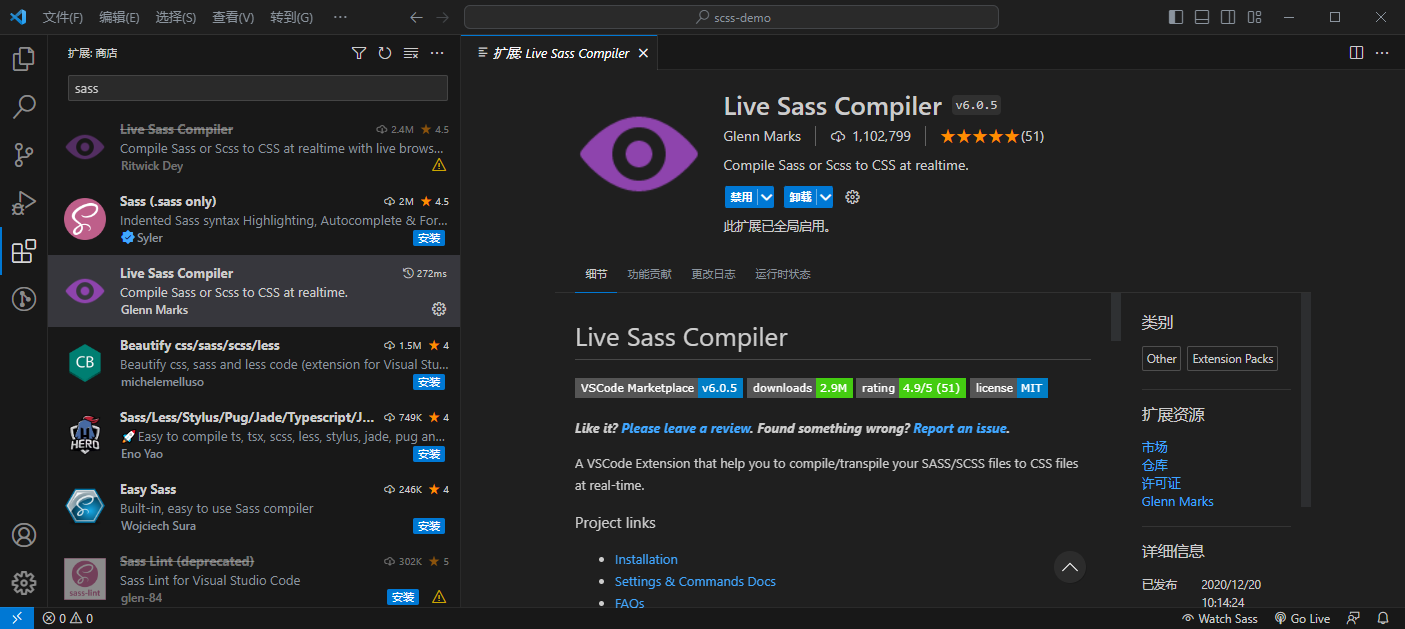This screenshot has width=1405, height=629.
Task: Click warning icon on Ritwick Dey extension
Action: [x=438, y=165]
